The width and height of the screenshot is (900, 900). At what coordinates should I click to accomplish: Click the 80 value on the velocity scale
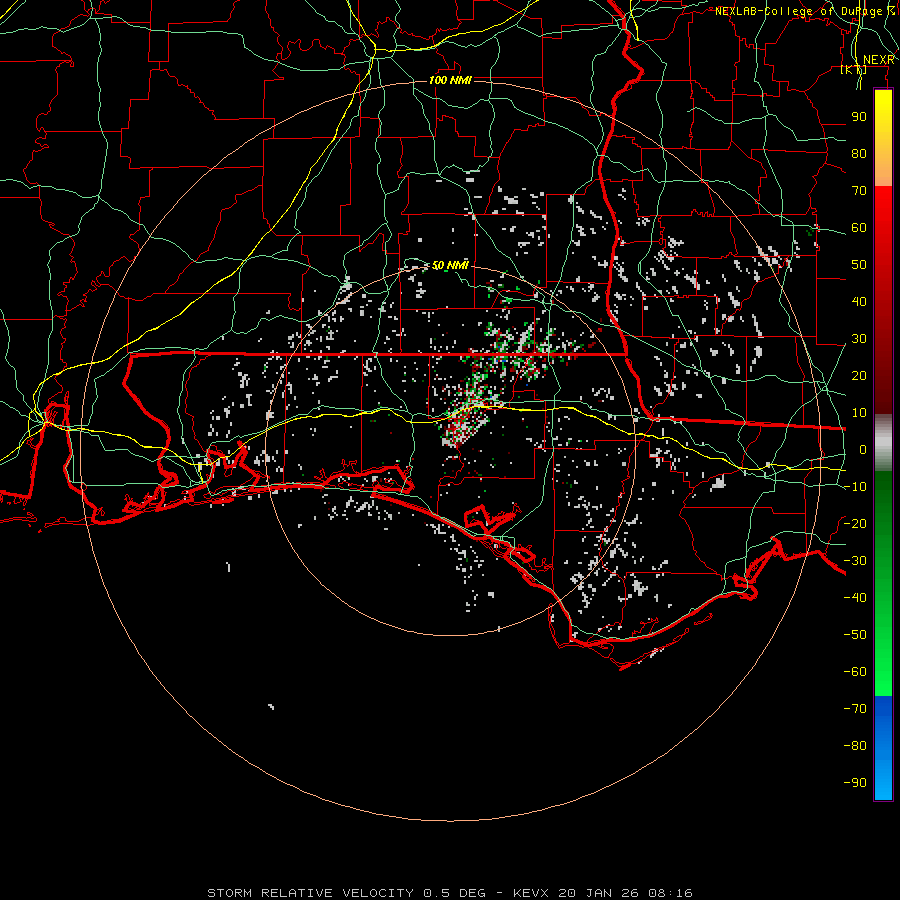click(x=859, y=154)
